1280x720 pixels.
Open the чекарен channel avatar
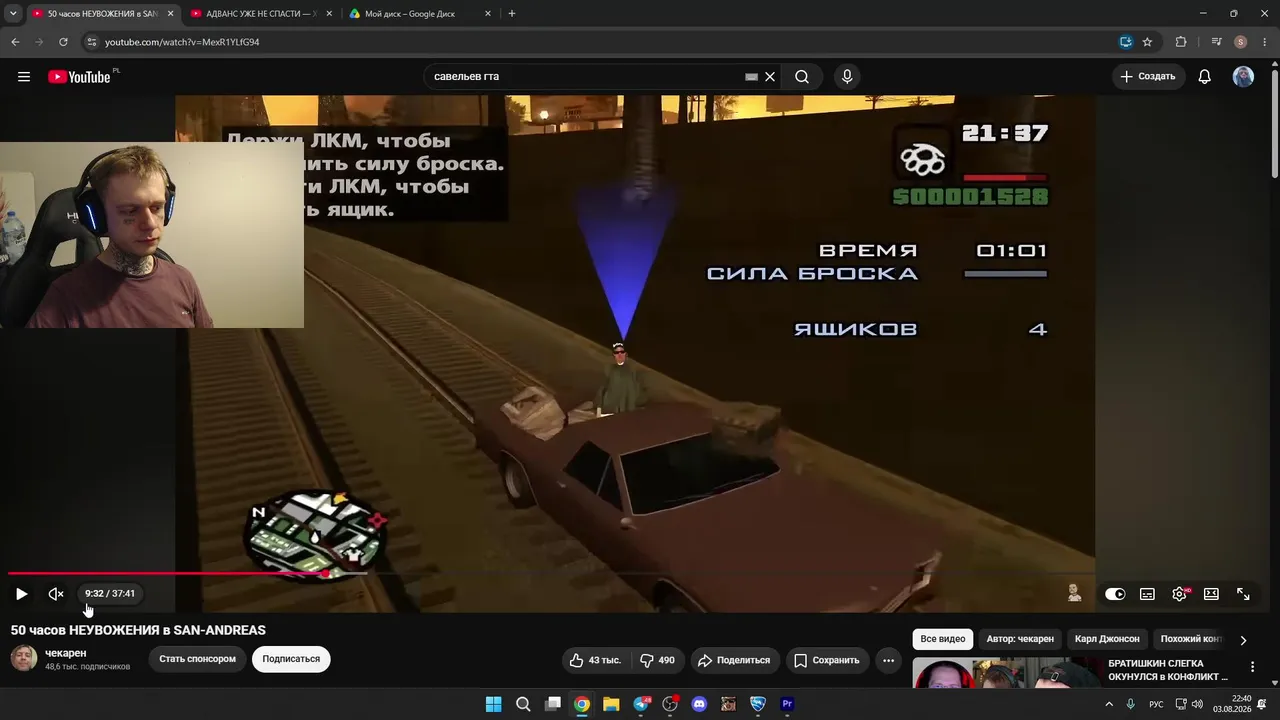click(x=24, y=658)
